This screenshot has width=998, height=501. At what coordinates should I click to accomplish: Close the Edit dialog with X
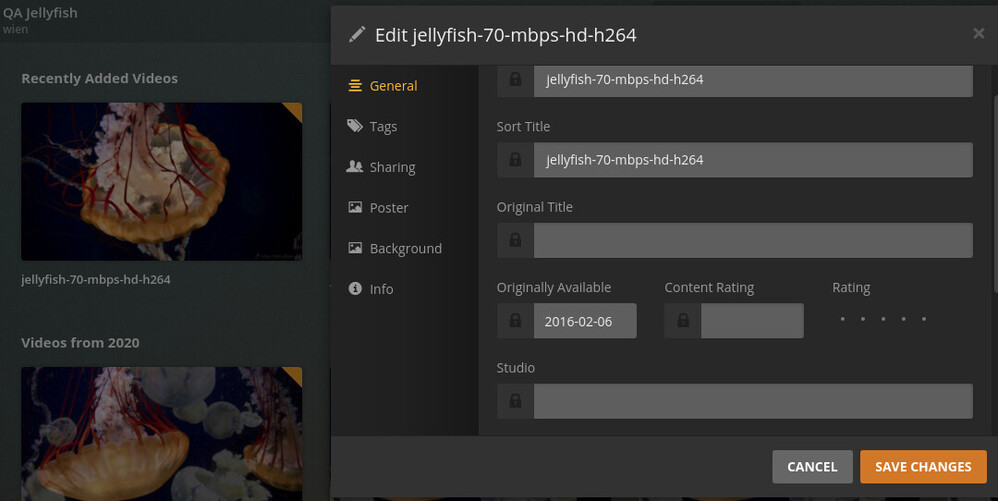[979, 33]
